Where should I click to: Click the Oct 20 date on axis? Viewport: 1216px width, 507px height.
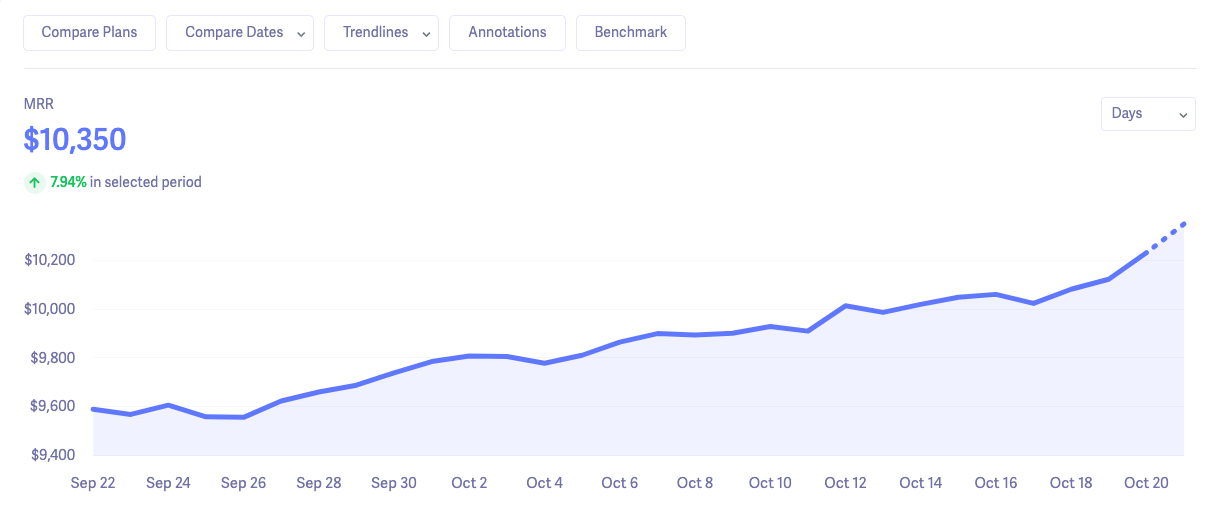tap(1146, 483)
